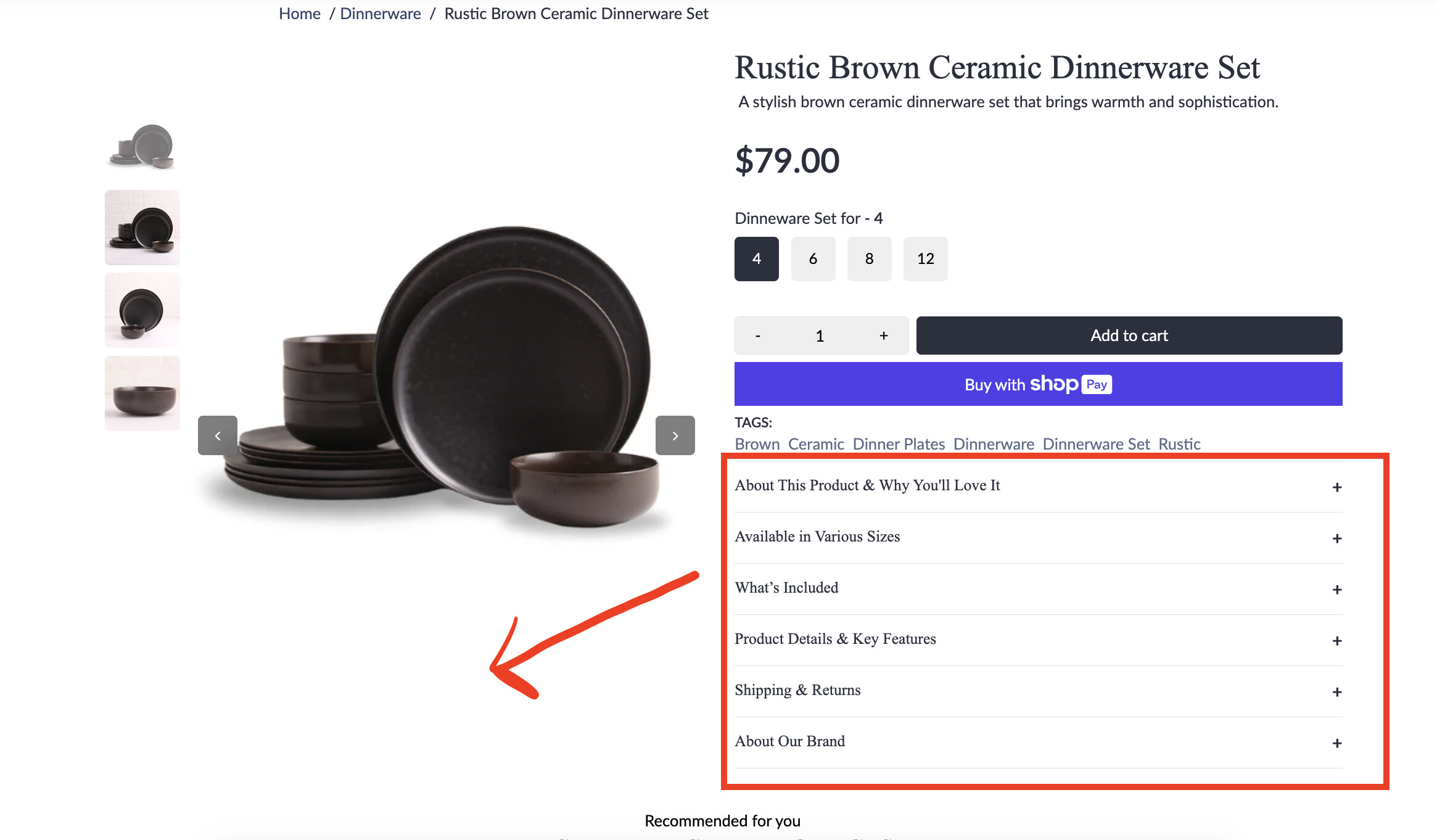1437x840 pixels.
Task: Click plus icon for Product Details & Key Features
Action: point(1336,641)
